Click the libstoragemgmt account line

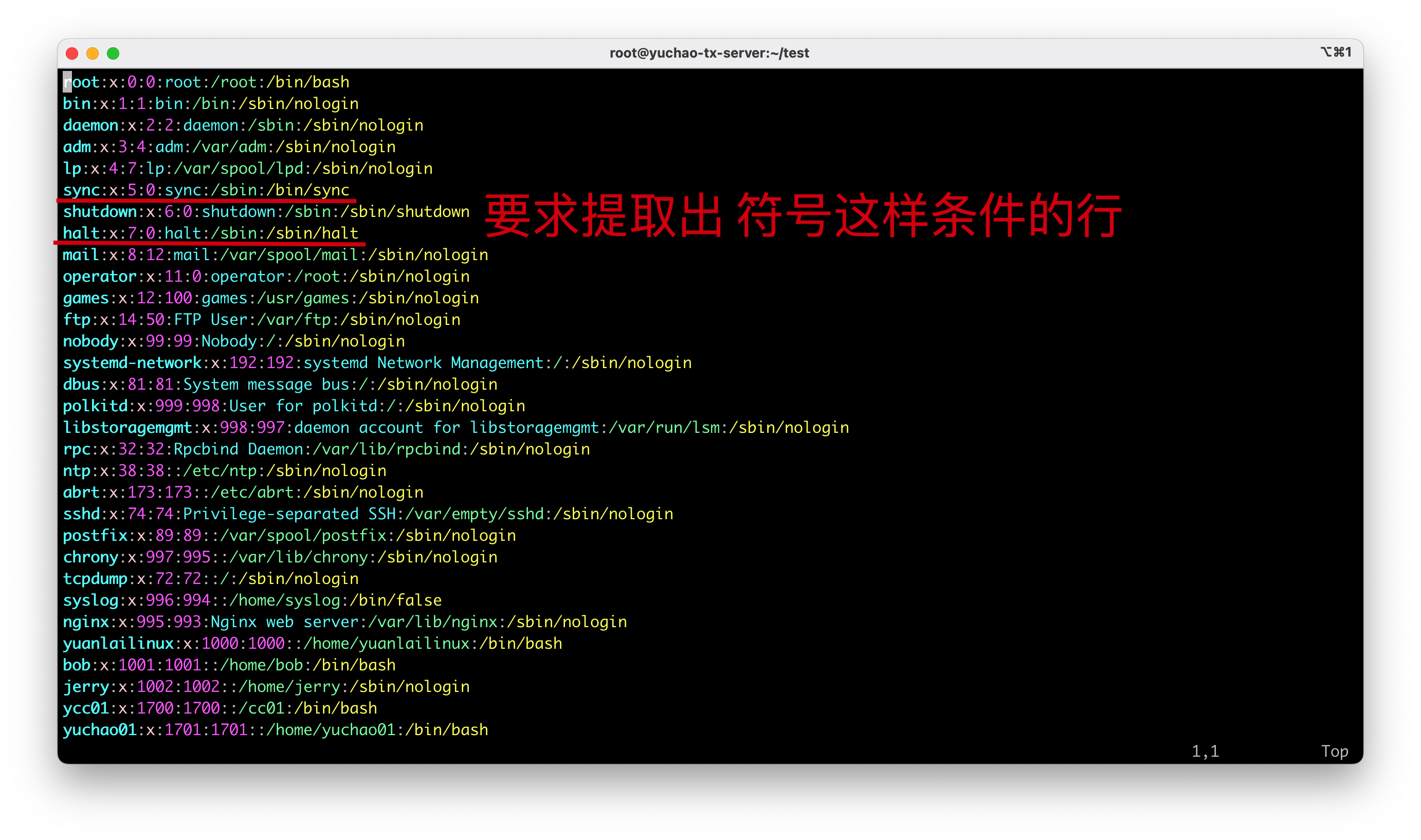456,428
